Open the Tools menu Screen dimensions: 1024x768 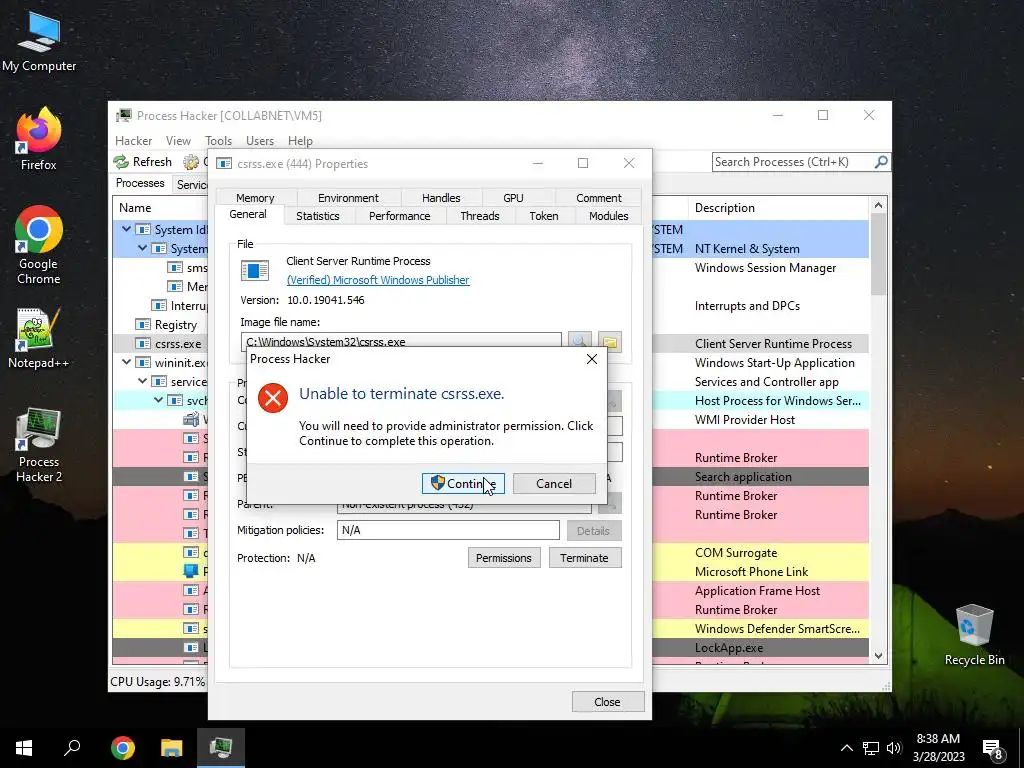click(218, 141)
